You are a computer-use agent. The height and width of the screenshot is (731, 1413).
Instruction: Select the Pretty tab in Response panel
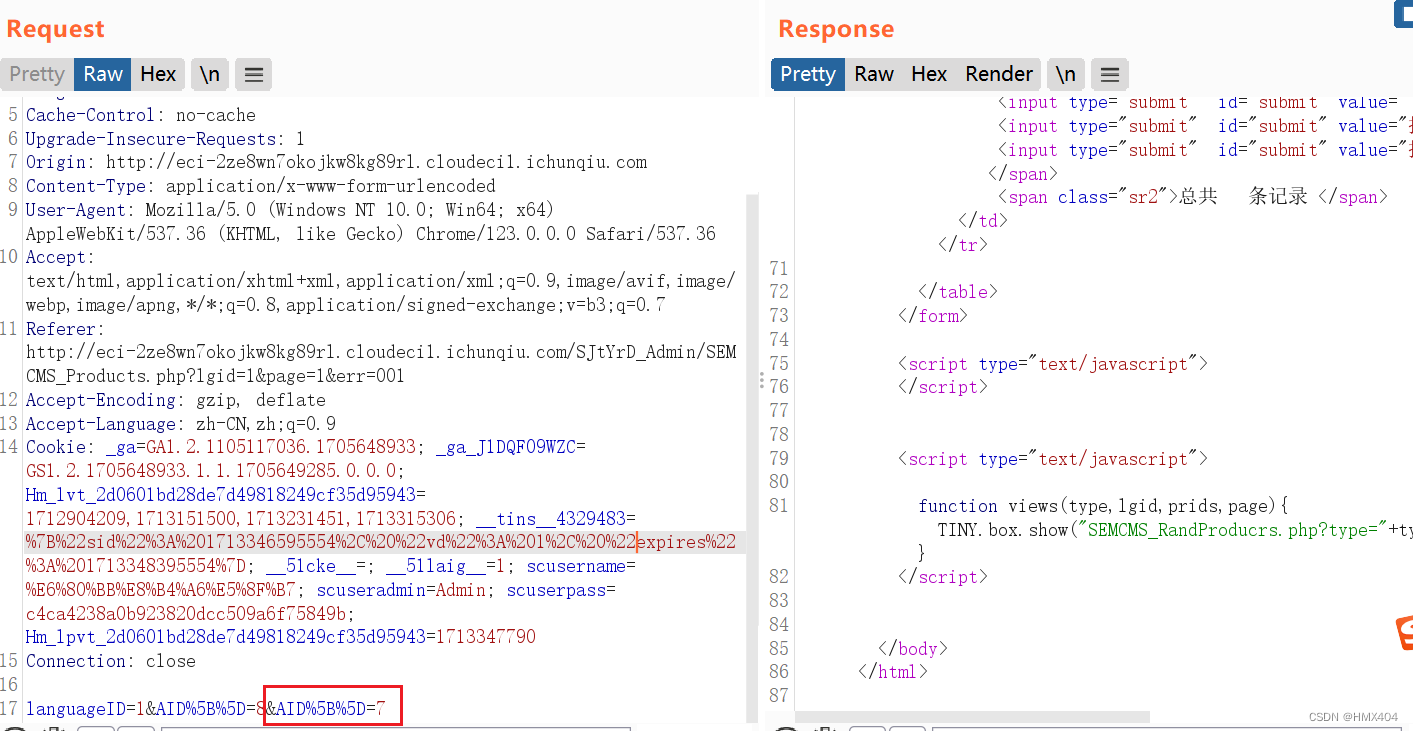click(x=808, y=74)
